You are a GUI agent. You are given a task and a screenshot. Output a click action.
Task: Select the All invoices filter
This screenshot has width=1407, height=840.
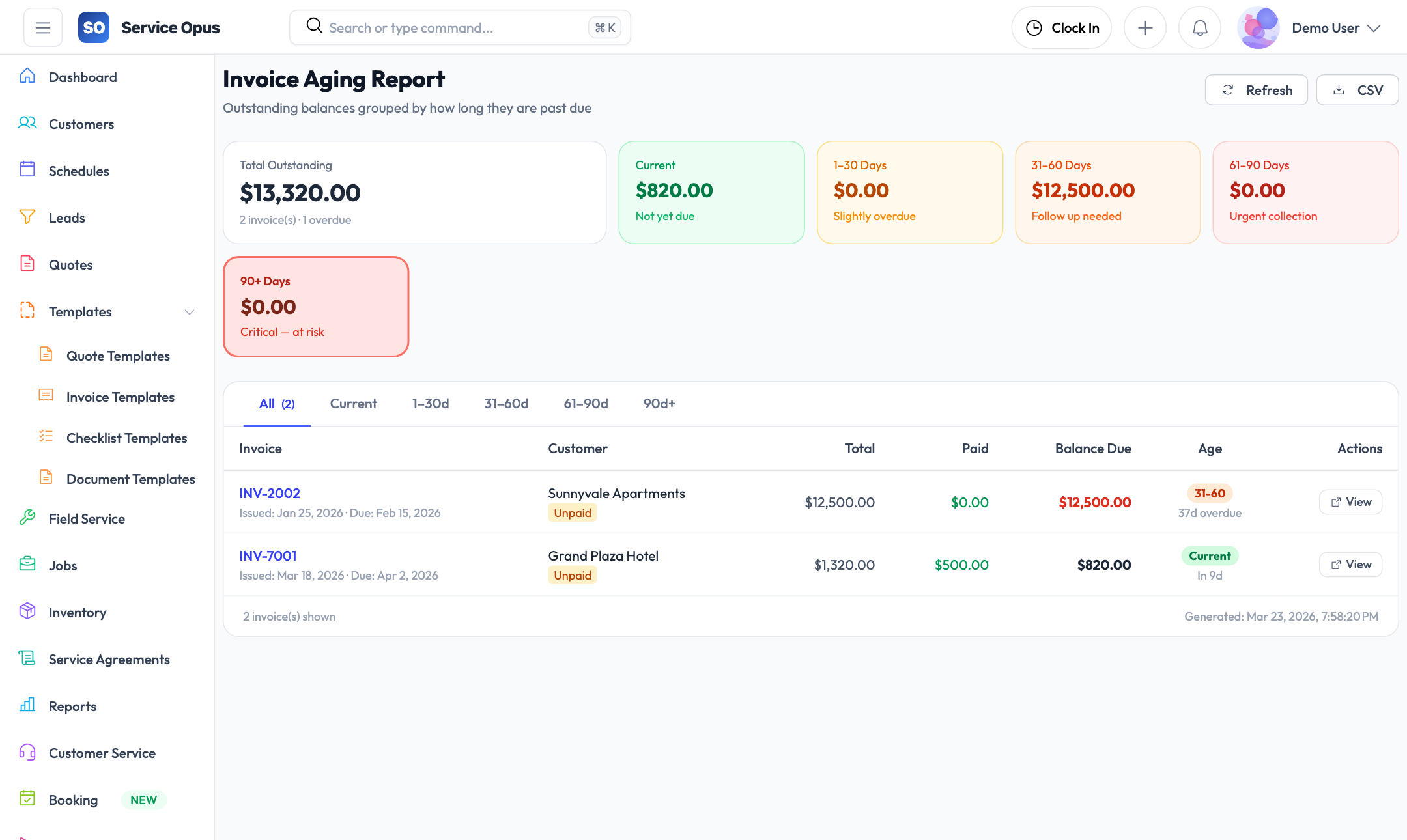[276, 404]
